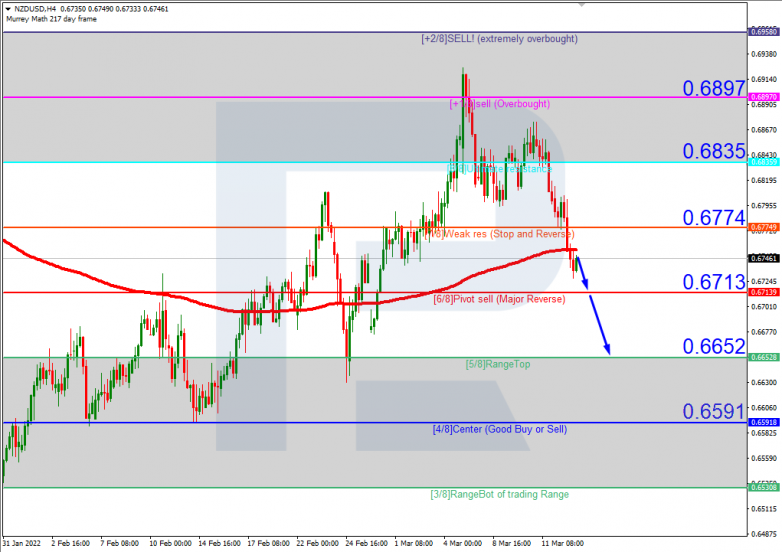Viewport: 782px width, 552px height.
Task: Select the '[5/8]RangeTop' green label
Action: coord(498,364)
